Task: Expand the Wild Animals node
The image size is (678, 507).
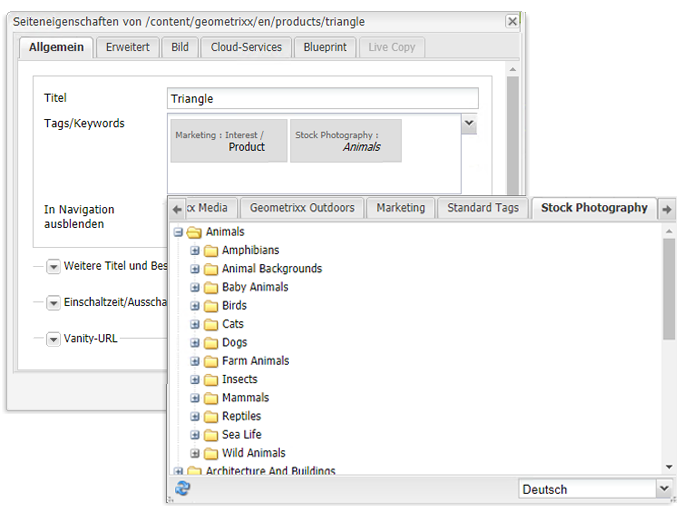Action: [195, 453]
